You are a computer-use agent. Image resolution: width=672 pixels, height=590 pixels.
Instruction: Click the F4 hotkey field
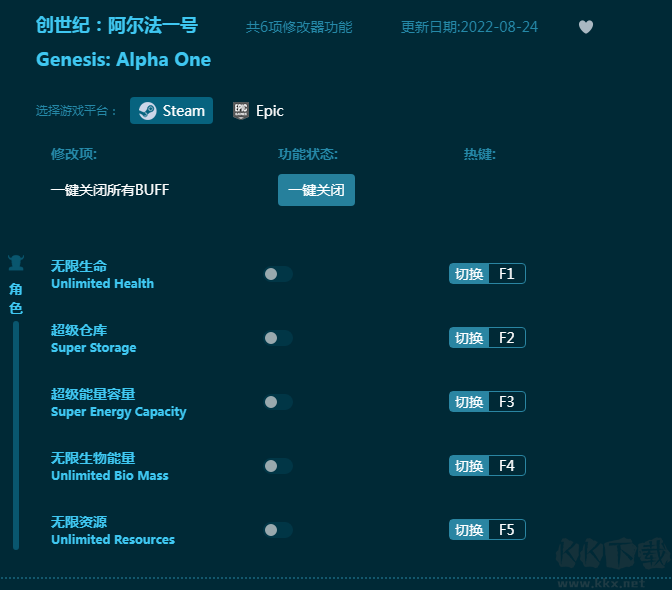[507, 466]
